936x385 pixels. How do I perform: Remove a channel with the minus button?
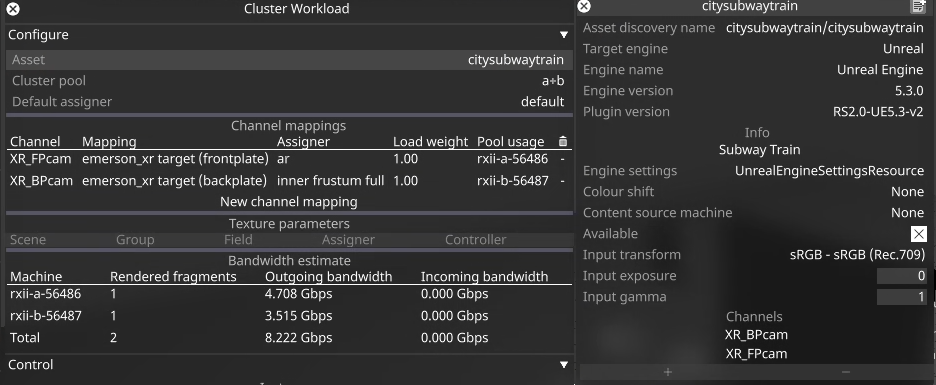(845, 372)
